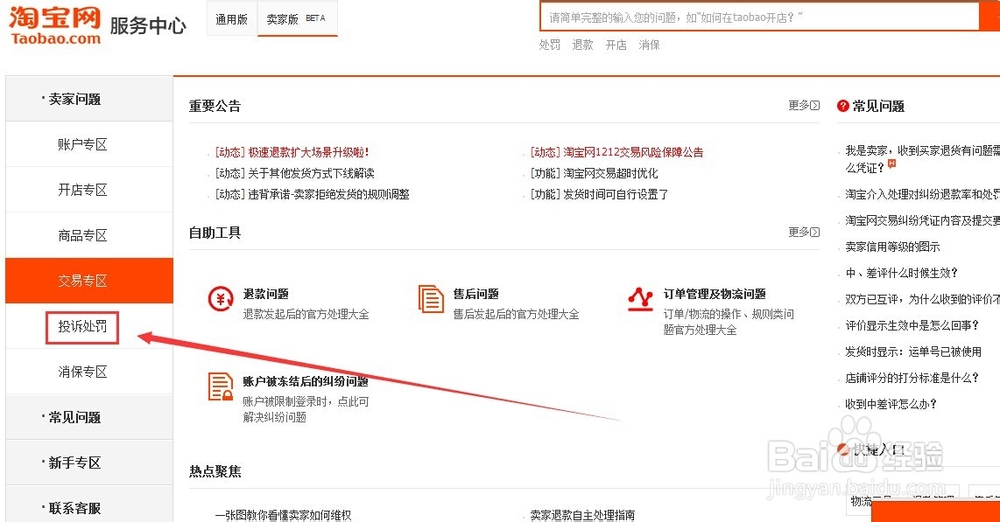This screenshot has width=1000, height=522.
Task: Open FAQ 双方已互评，为什么收到的评价
Action: (x=922, y=299)
